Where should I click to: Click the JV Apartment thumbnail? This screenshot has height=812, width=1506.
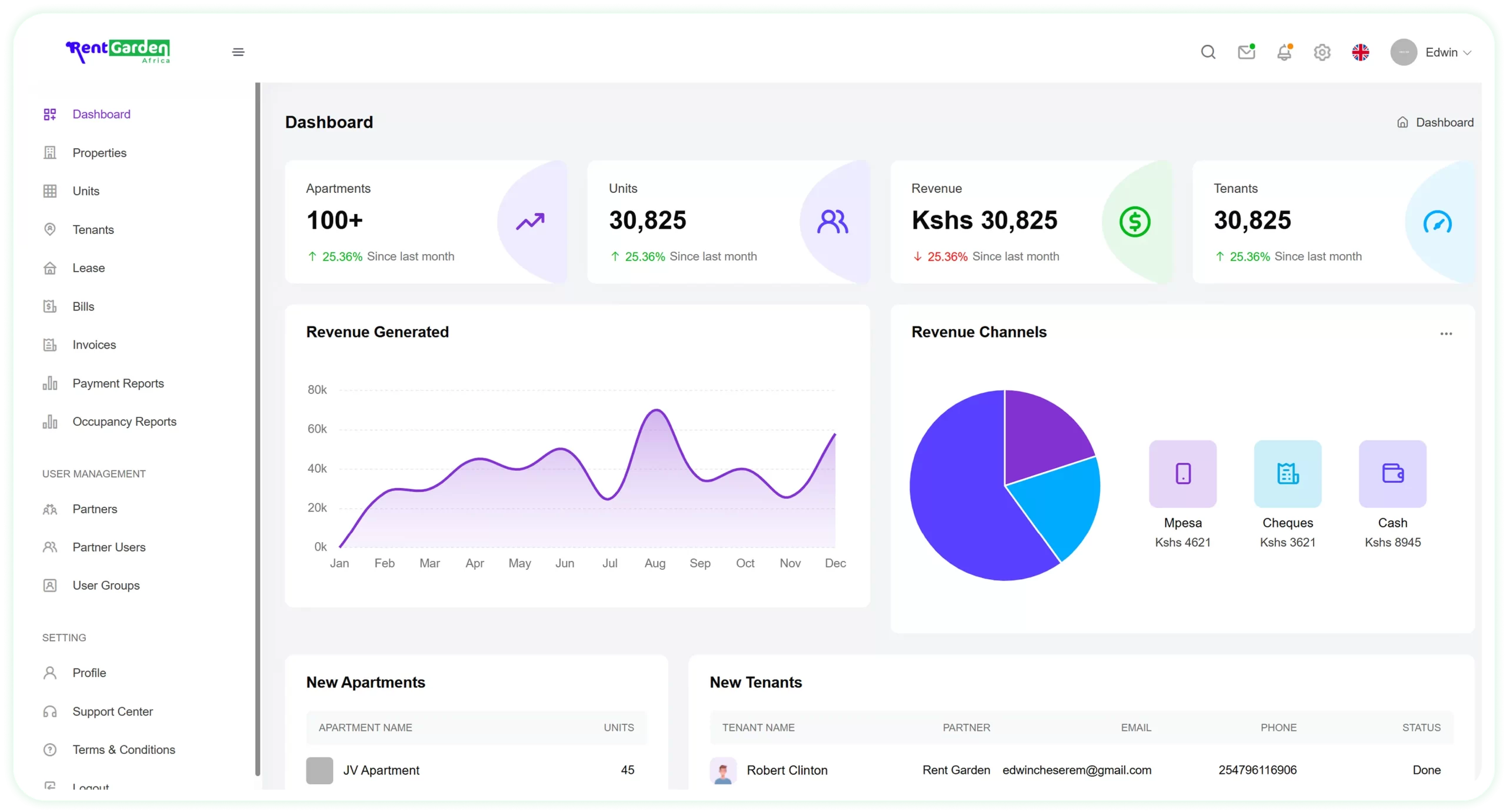(319, 770)
